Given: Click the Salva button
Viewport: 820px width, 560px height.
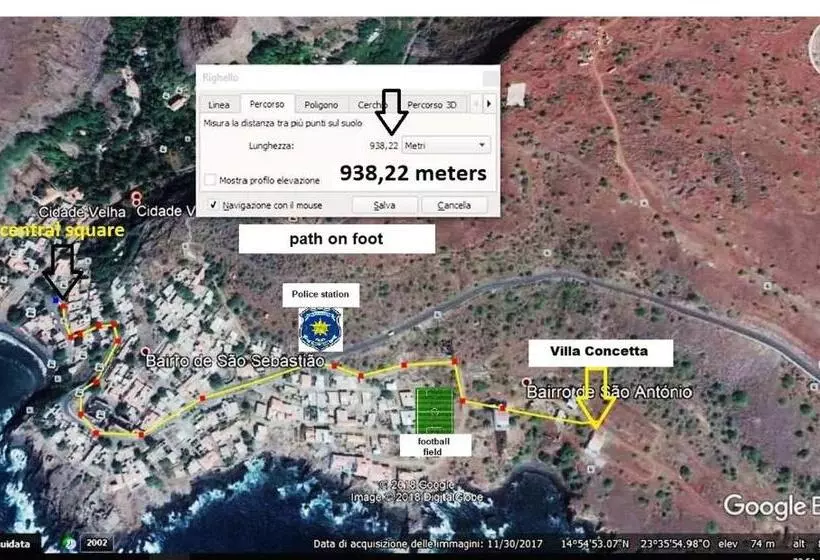Looking at the screenshot, I should tap(383, 204).
